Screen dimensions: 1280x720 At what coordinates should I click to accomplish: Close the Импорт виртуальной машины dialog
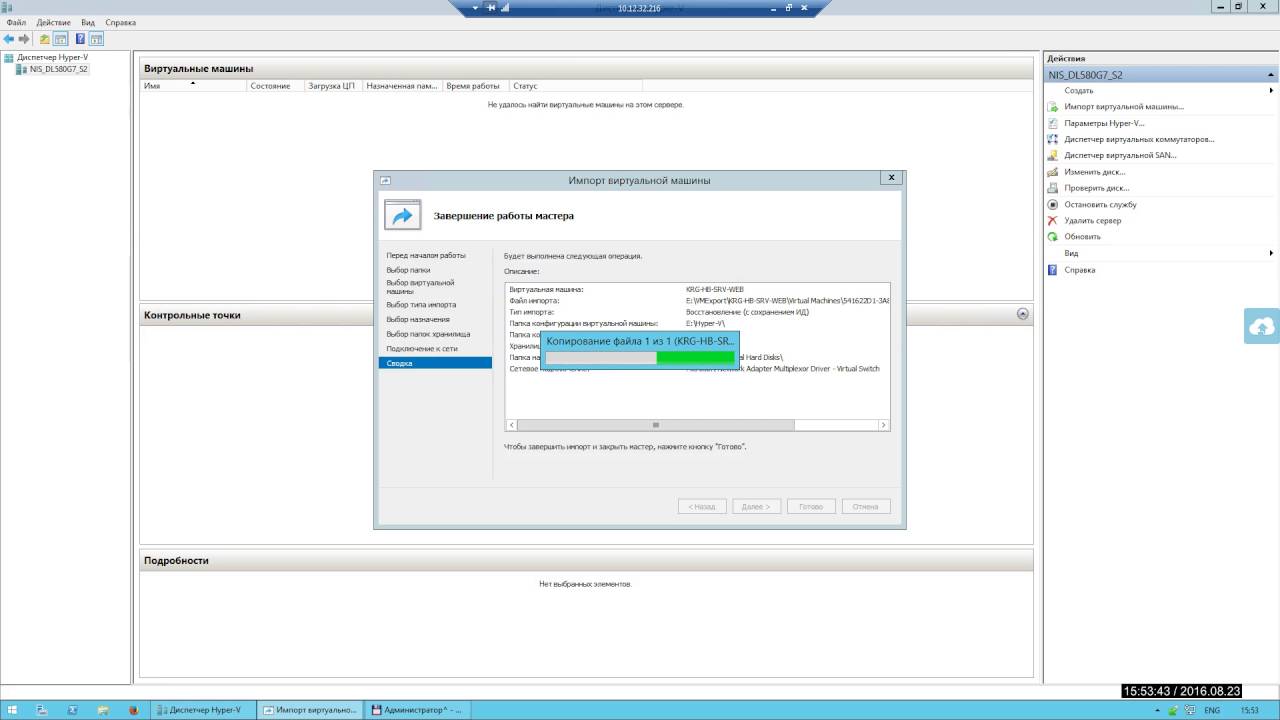(890, 178)
